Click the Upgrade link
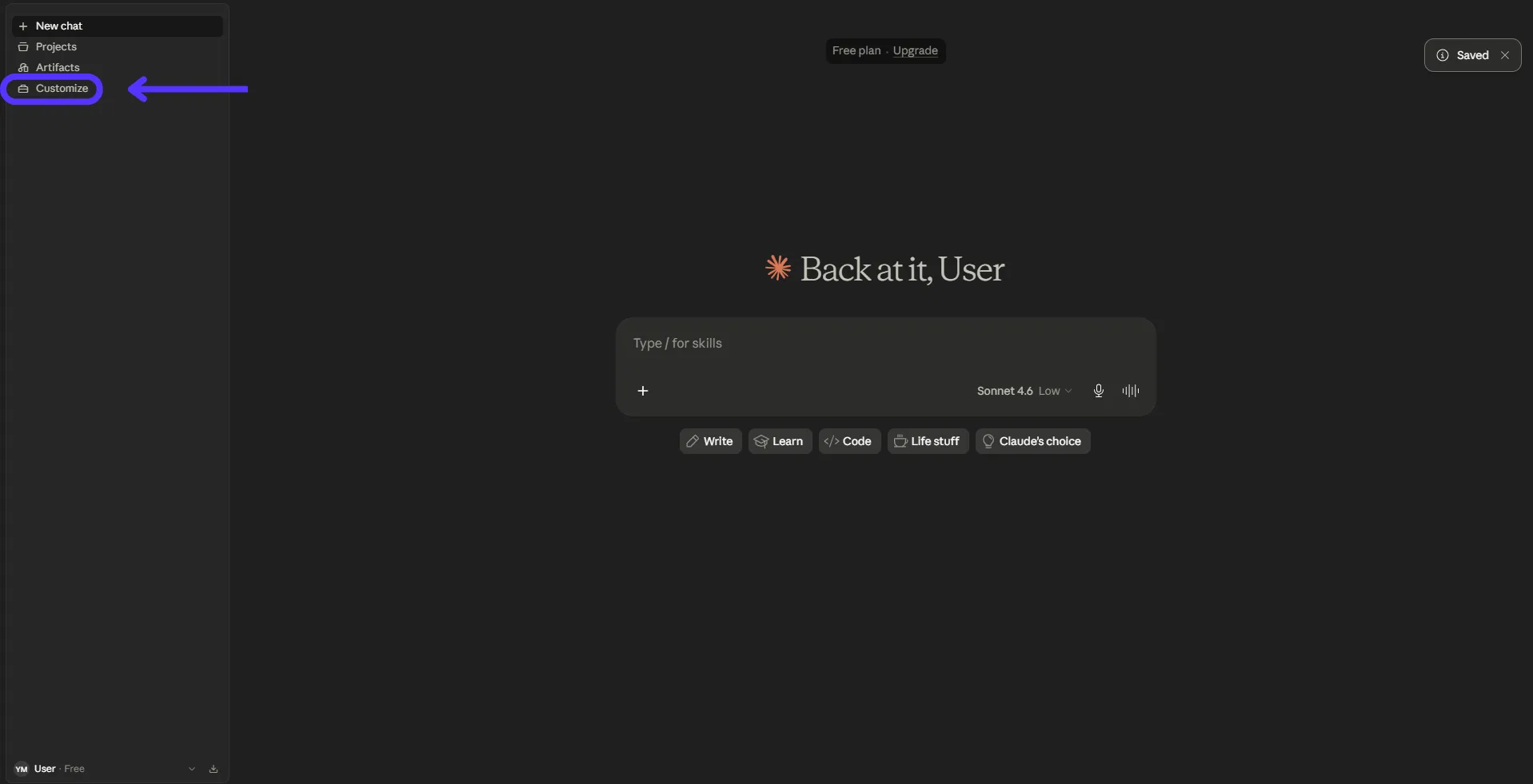The width and height of the screenshot is (1533, 784). (x=915, y=51)
